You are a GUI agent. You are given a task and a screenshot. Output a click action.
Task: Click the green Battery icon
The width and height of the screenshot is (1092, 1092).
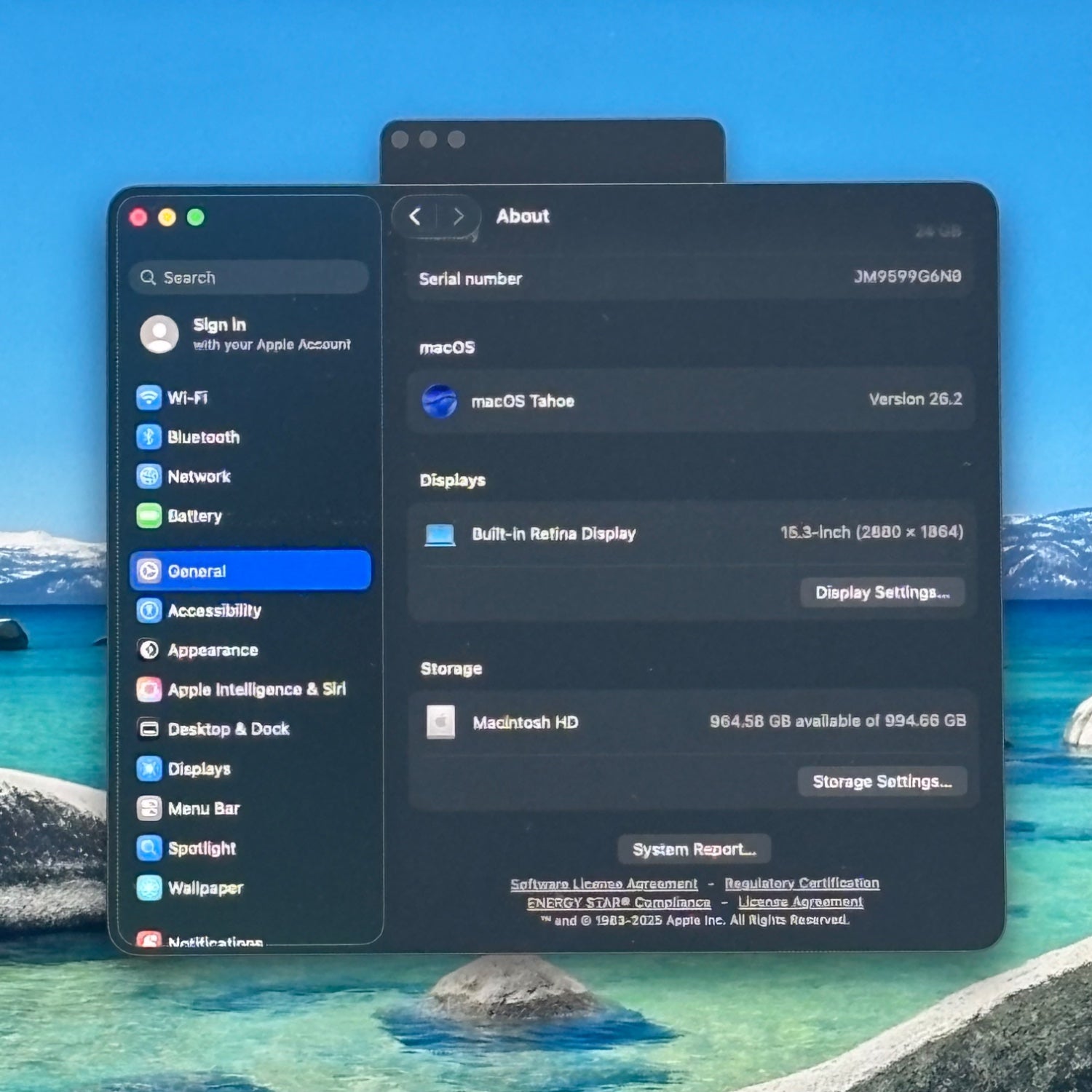tap(149, 515)
